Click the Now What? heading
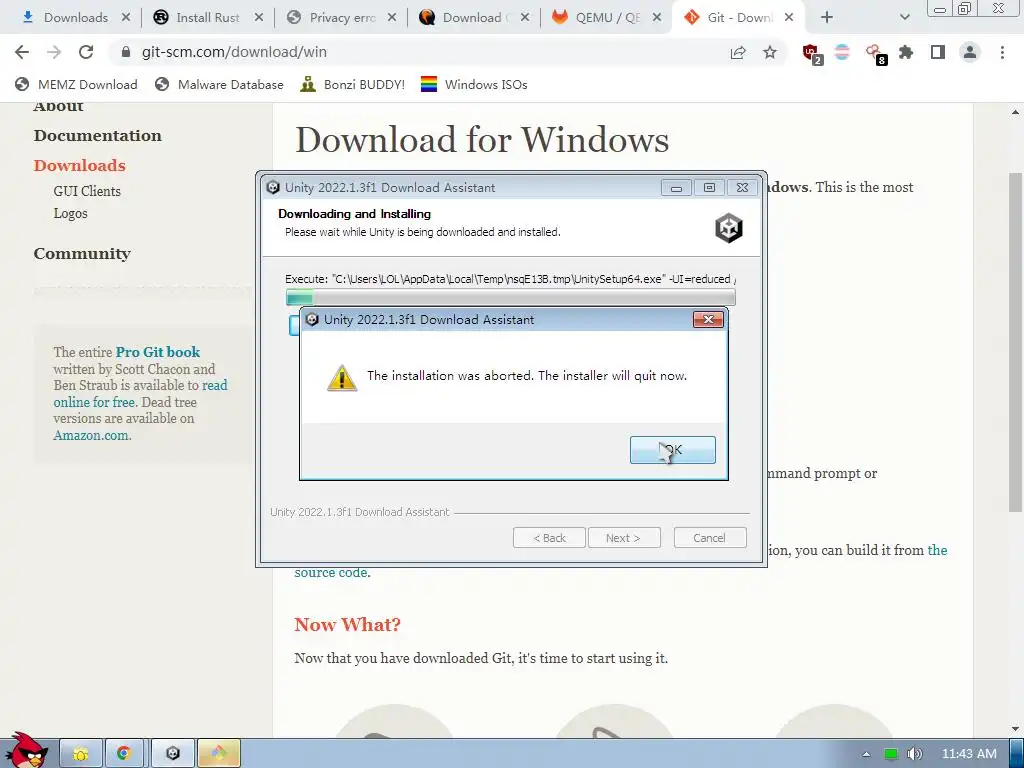This screenshot has height=768, width=1024. (347, 625)
